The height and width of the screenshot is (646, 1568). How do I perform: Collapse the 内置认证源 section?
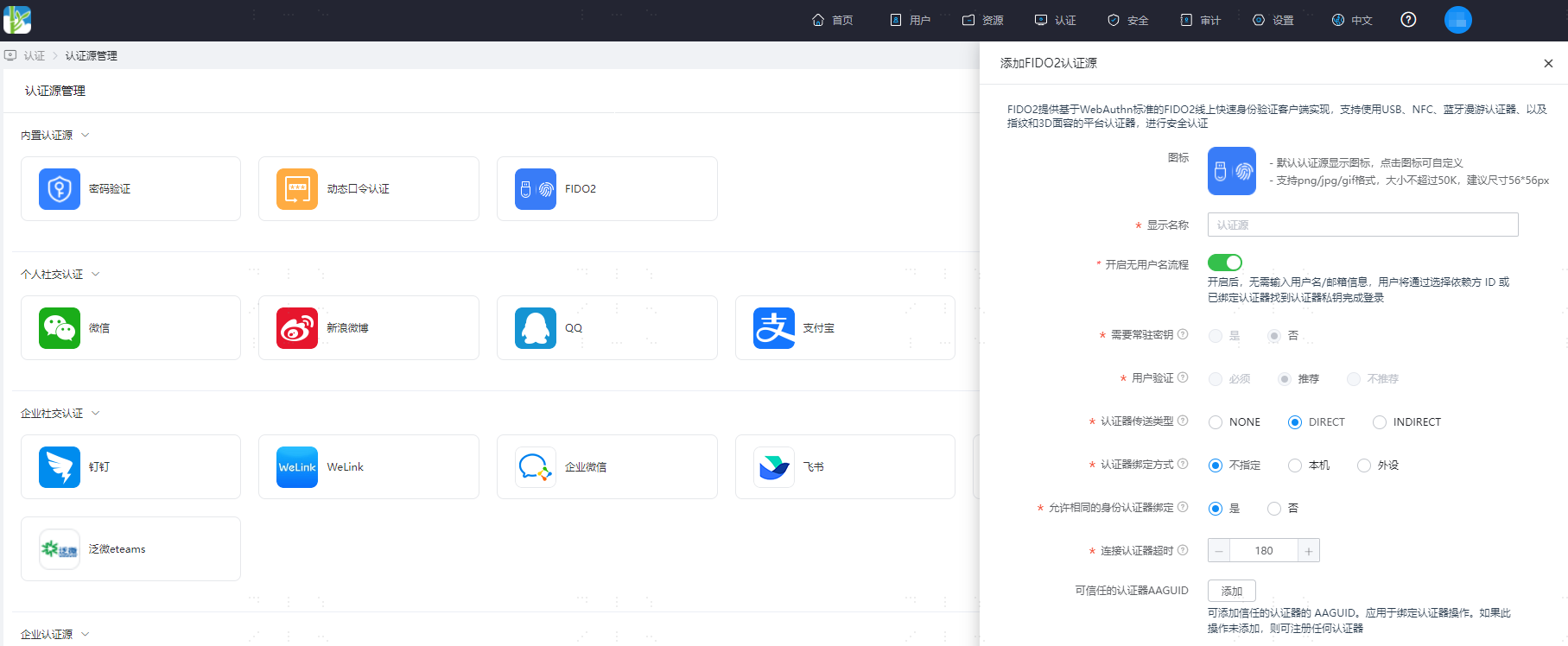(85, 136)
